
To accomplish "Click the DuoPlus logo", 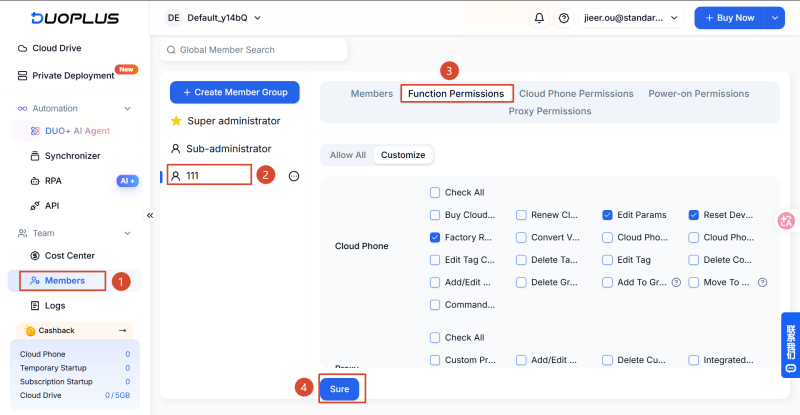I will click(75, 18).
